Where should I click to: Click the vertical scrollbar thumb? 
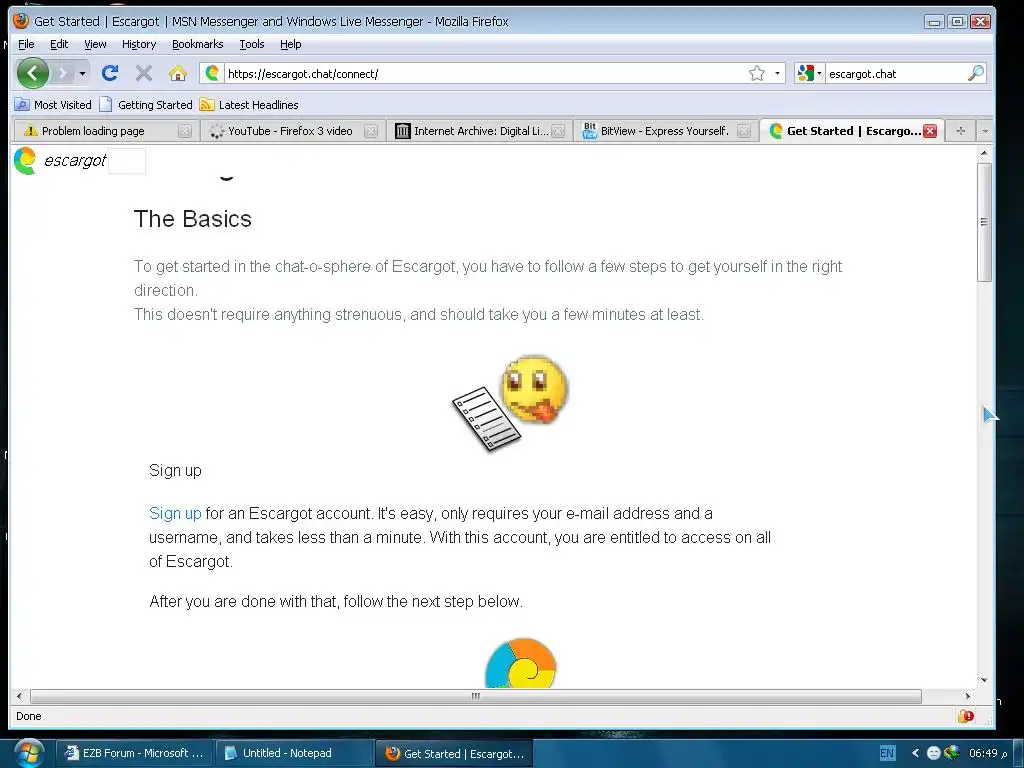tap(984, 222)
